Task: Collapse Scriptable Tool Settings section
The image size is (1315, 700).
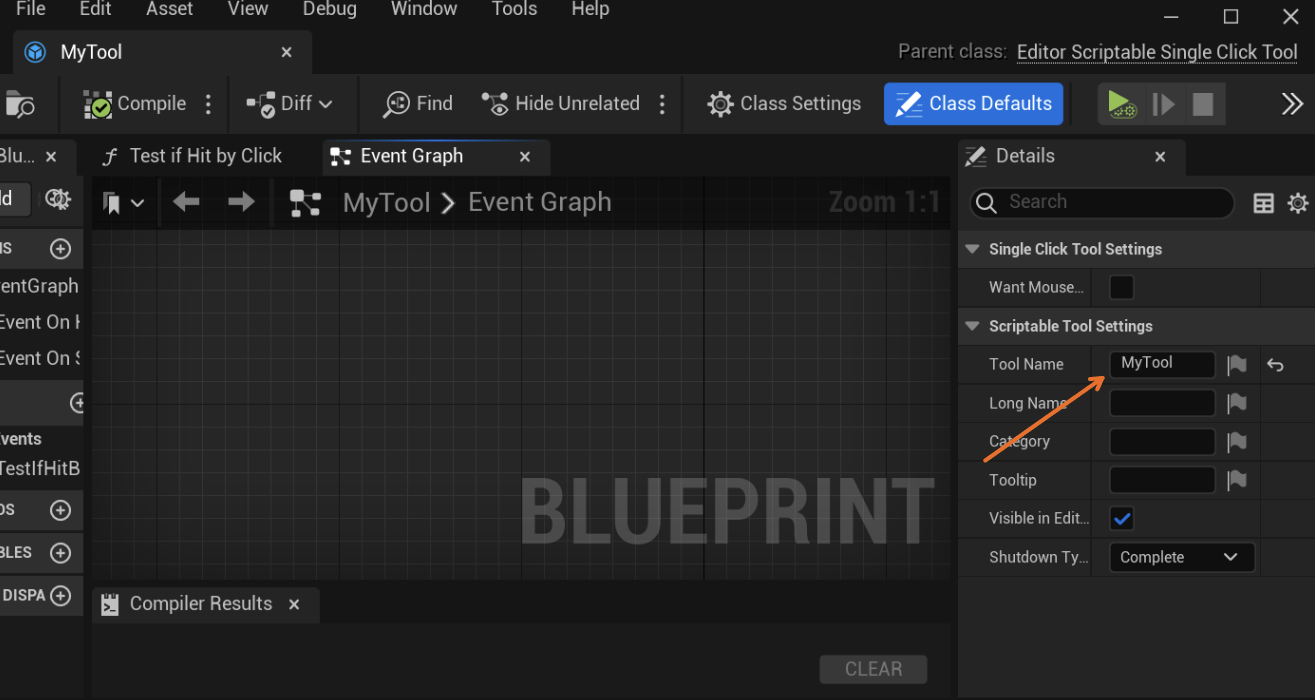Action: coord(972,326)
